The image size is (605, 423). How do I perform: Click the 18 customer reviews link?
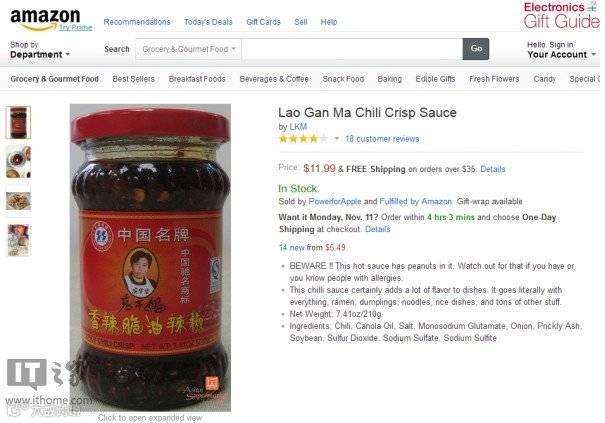click(382, 139)
